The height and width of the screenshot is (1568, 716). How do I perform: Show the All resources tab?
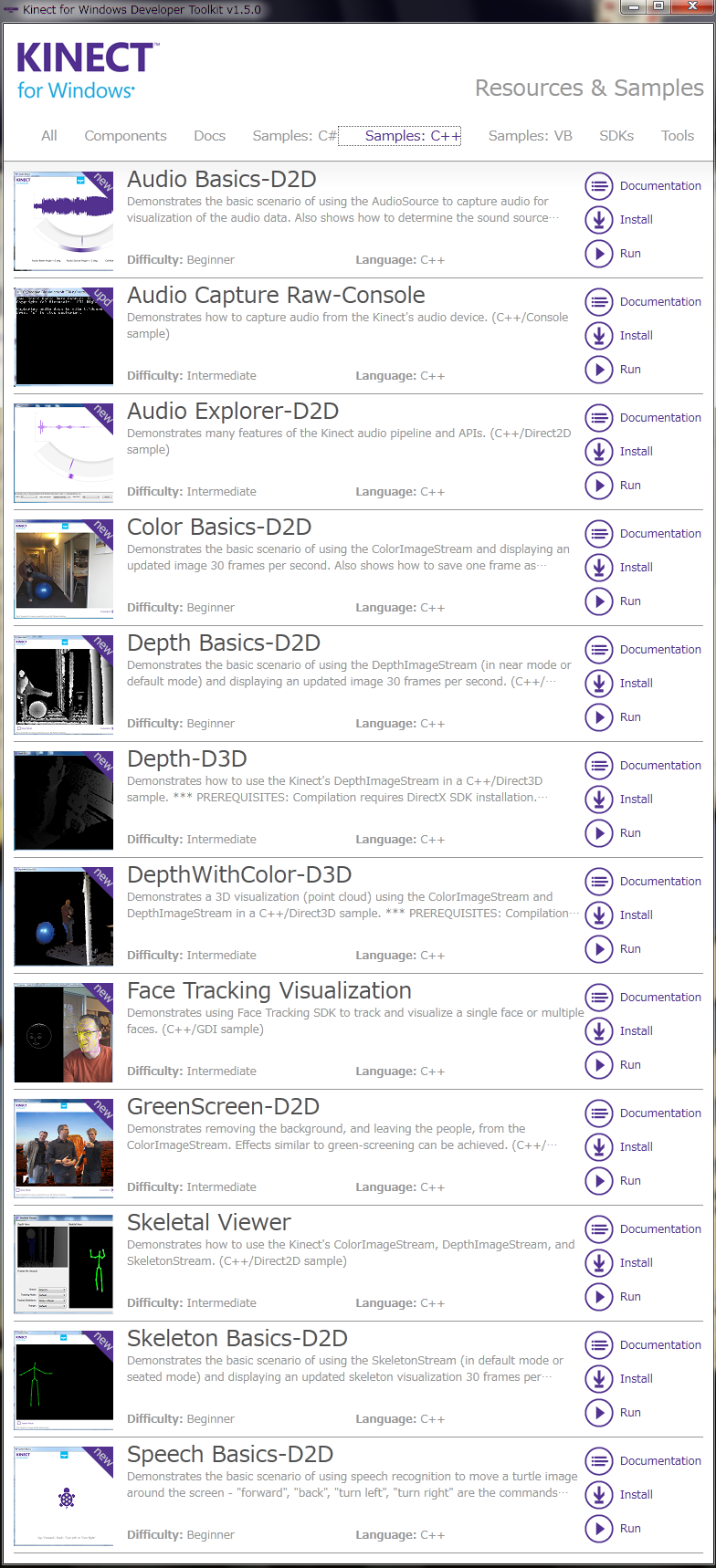(x=49, y=136)
